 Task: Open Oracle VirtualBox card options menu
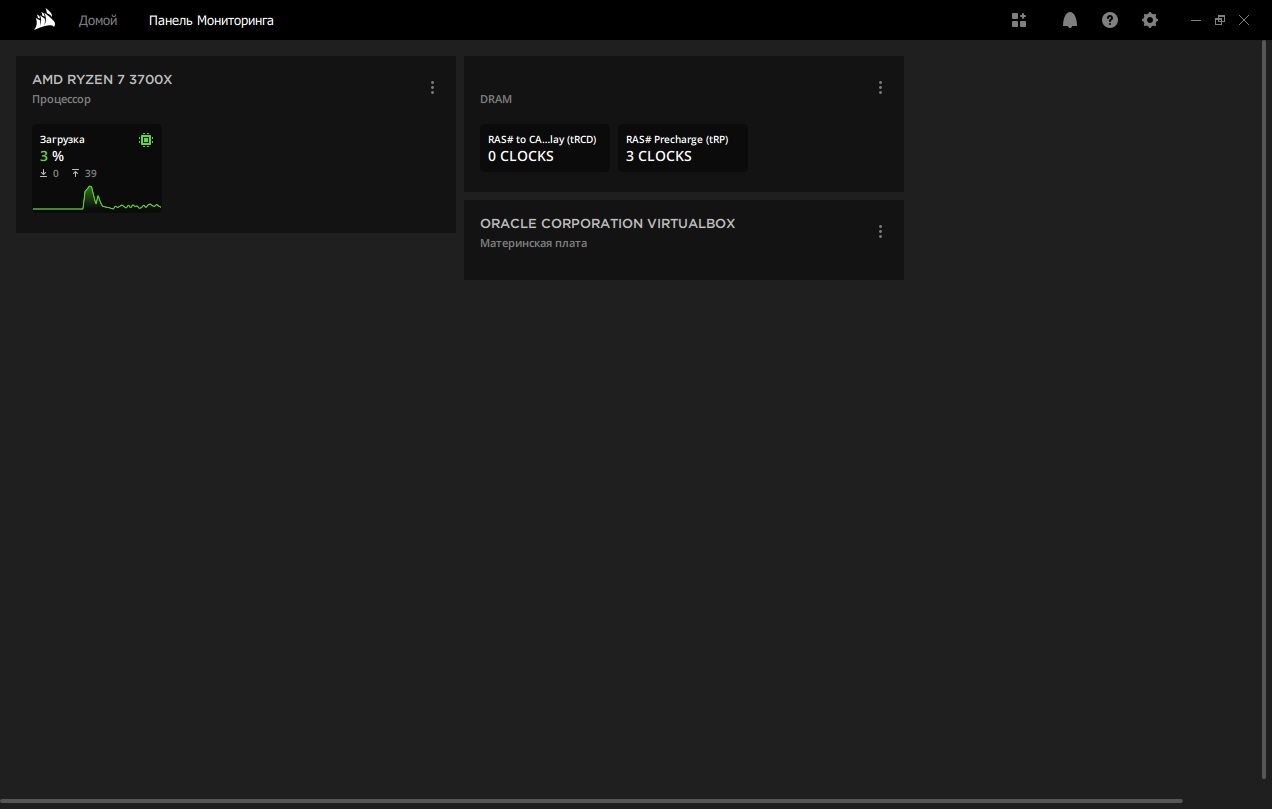tap(880, 232)
